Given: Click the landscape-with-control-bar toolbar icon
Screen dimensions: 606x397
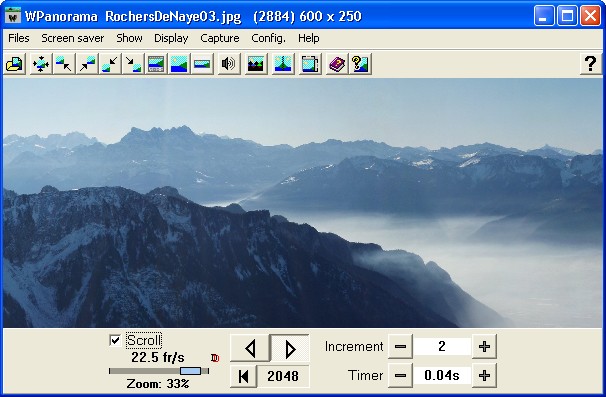Looking at the screenshot, I should [x=156, y=64].
